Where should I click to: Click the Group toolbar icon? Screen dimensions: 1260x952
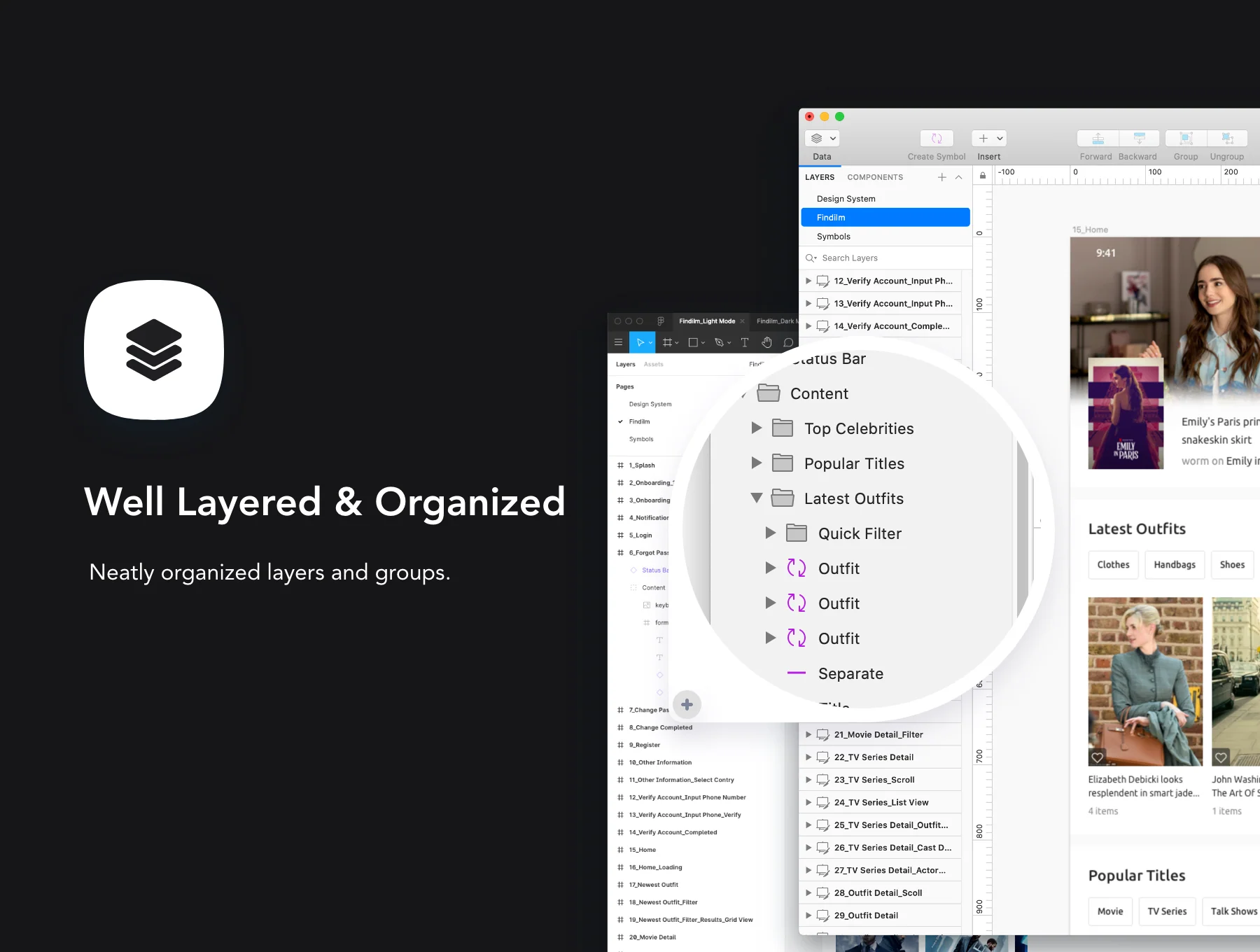click(1186, 139)
